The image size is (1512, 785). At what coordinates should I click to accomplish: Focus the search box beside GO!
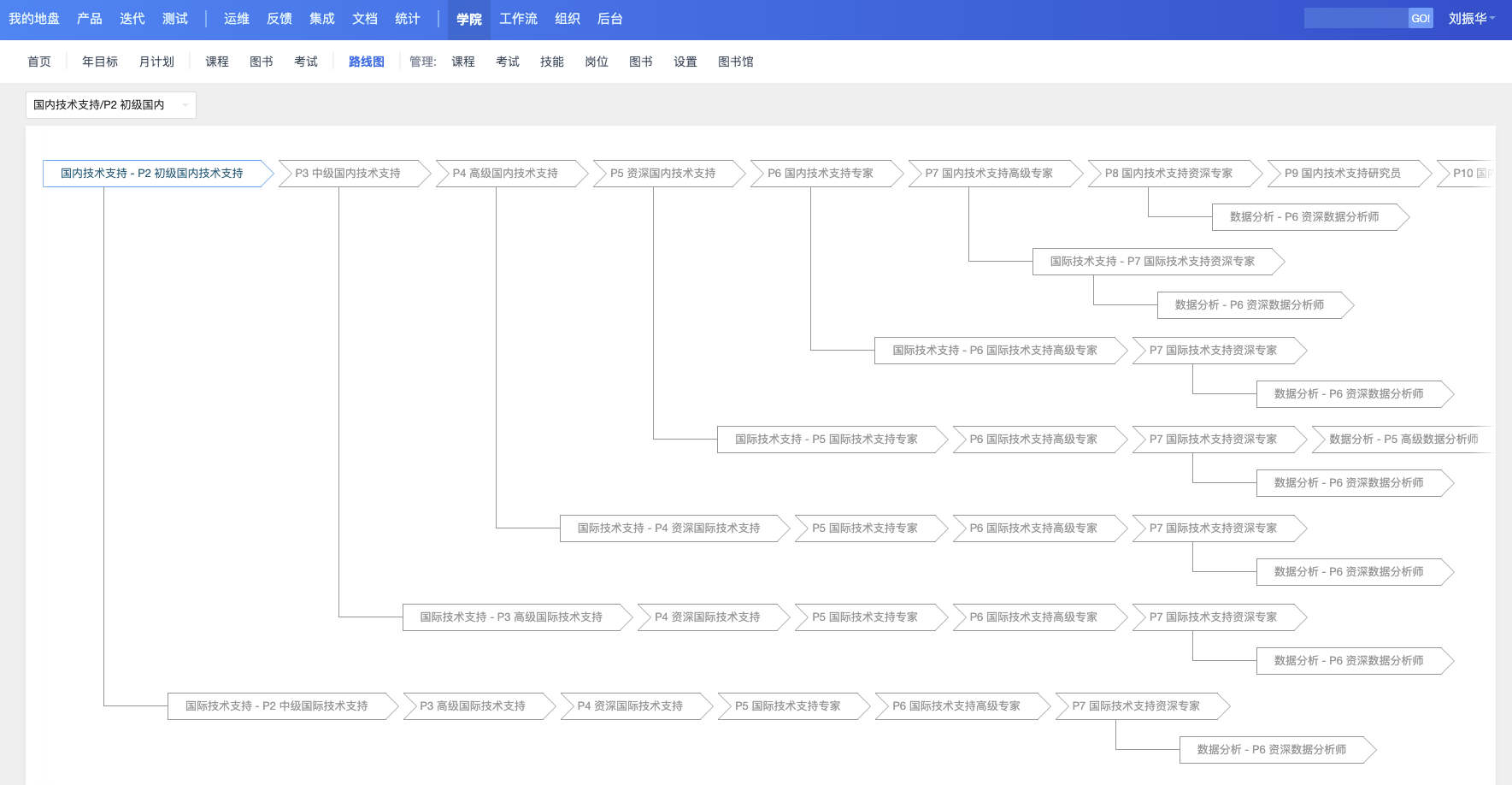coord(1356,18)
